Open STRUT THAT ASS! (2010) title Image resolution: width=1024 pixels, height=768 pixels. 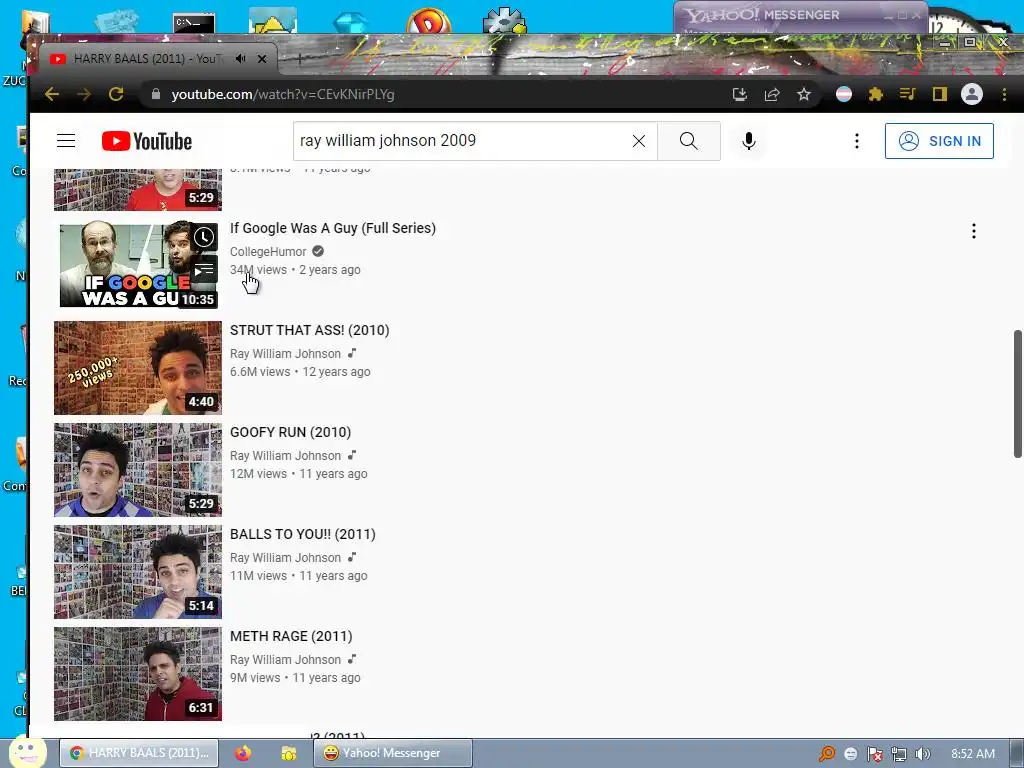pos(310,330)
